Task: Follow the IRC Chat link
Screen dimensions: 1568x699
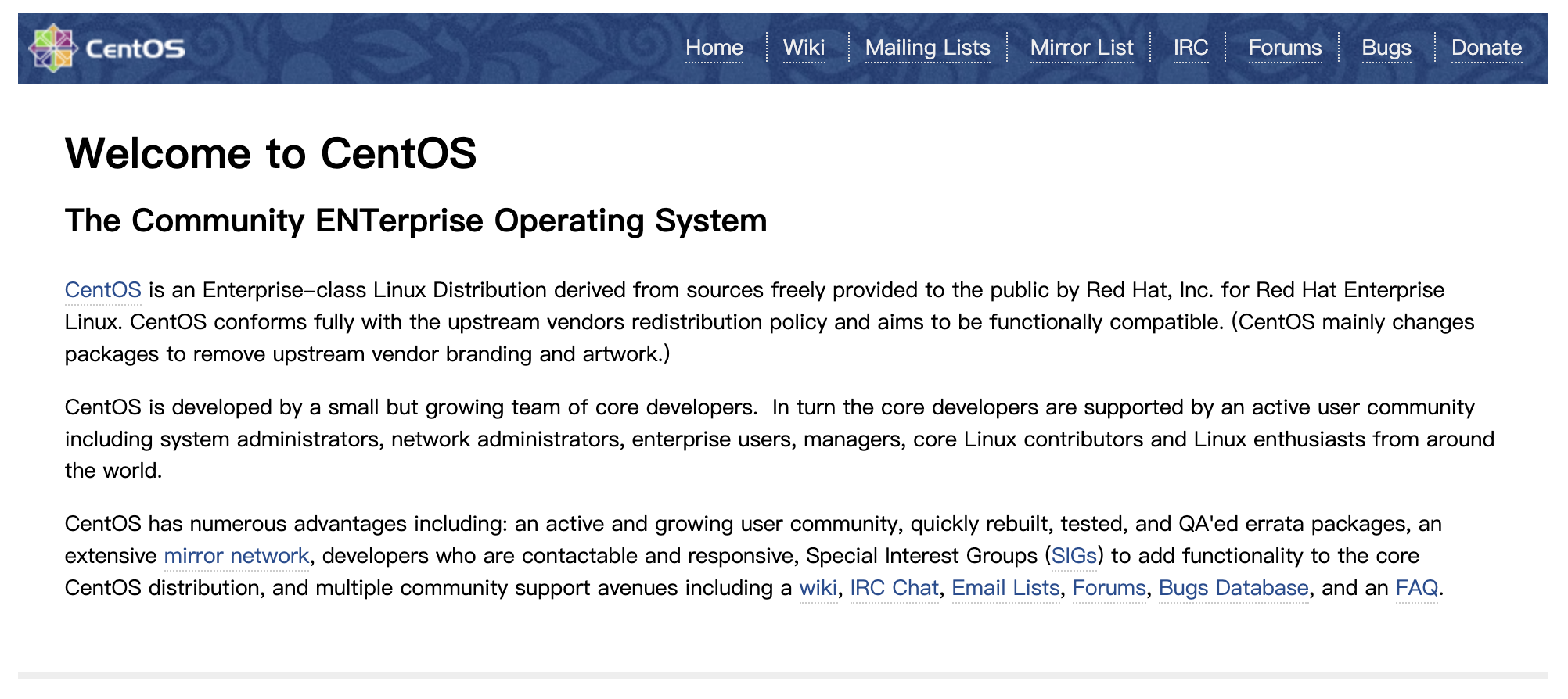Action: [x=894, y=588]
